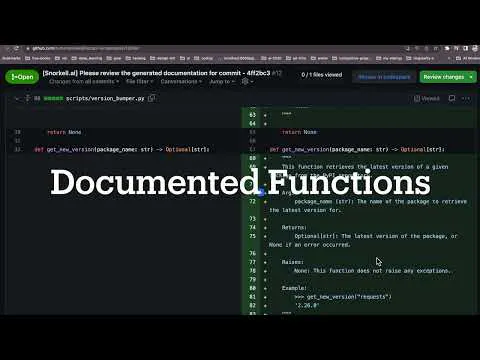Click the 'package_name (str)' docstring line
The height and width of the screenshot is (360, 480).
point(368,206)
